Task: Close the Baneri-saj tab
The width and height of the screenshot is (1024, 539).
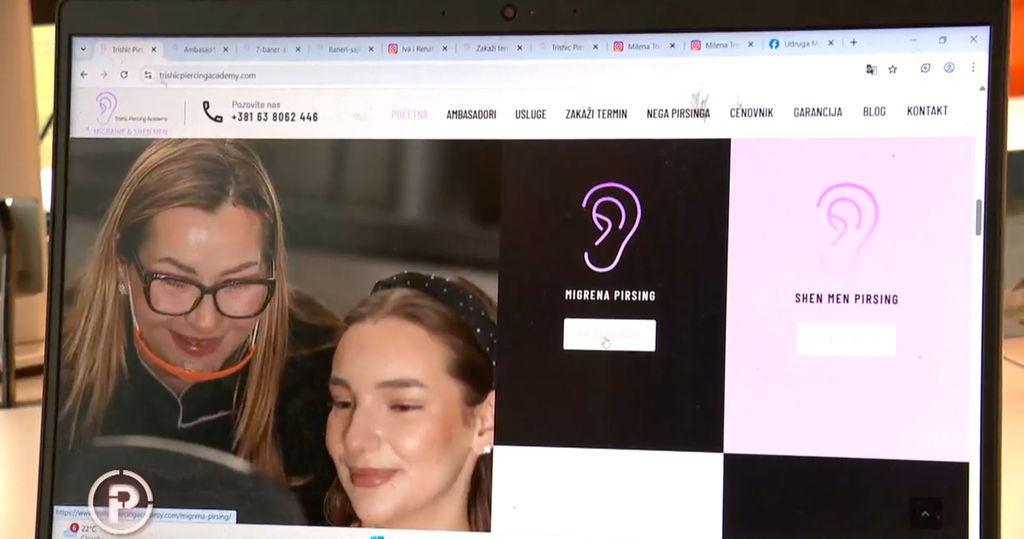Action: (x=371, y=49)
